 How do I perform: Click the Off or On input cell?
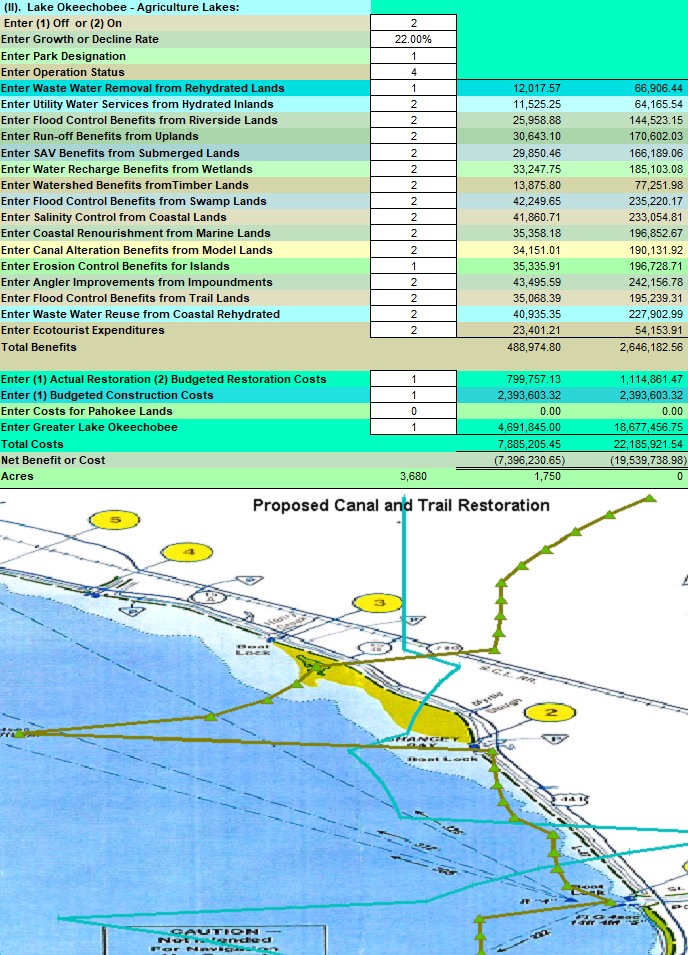tap(413, 23)
